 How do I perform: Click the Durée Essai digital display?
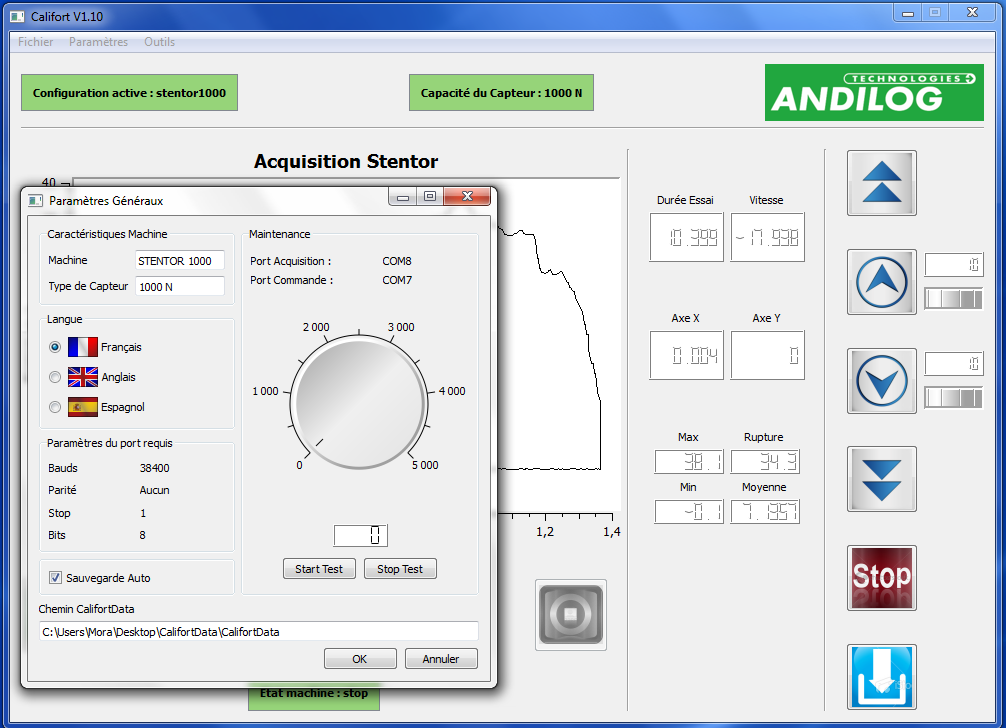click(x=686, y=237)
